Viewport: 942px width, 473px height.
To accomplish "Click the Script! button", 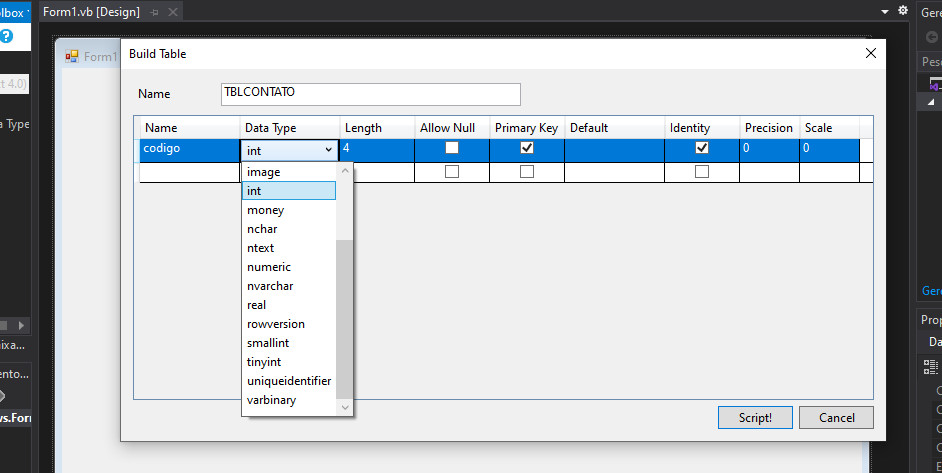I will coord(755,418).
